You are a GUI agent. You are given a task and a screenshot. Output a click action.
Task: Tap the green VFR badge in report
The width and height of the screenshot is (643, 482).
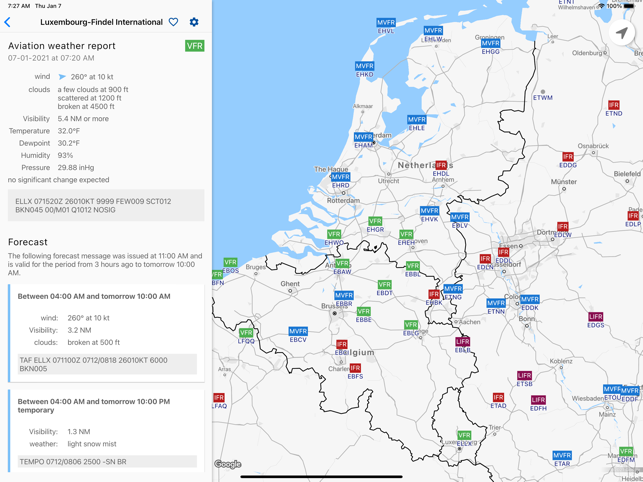click(x=194, y=46)
